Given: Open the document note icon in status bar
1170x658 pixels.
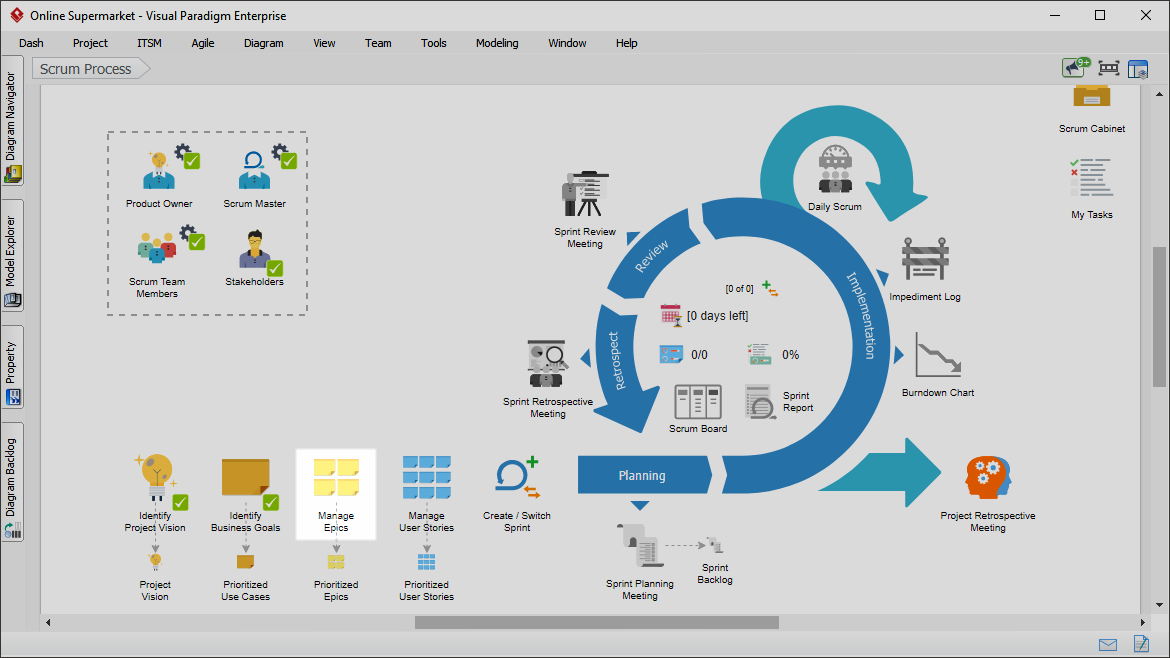Looking at the screenshot, I should point(1141,643).
